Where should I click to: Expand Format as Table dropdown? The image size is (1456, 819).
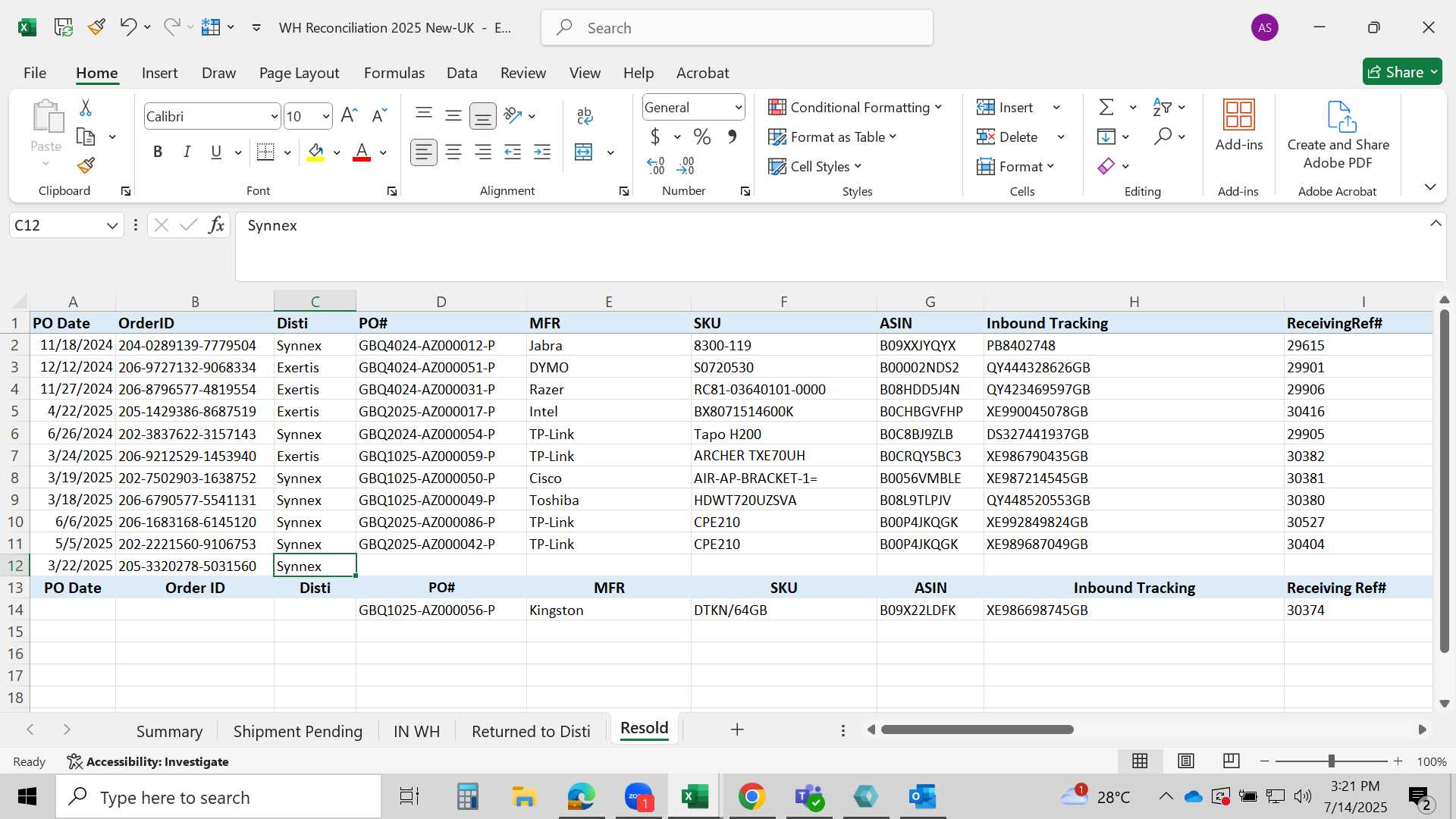click(x=893, y=136)
